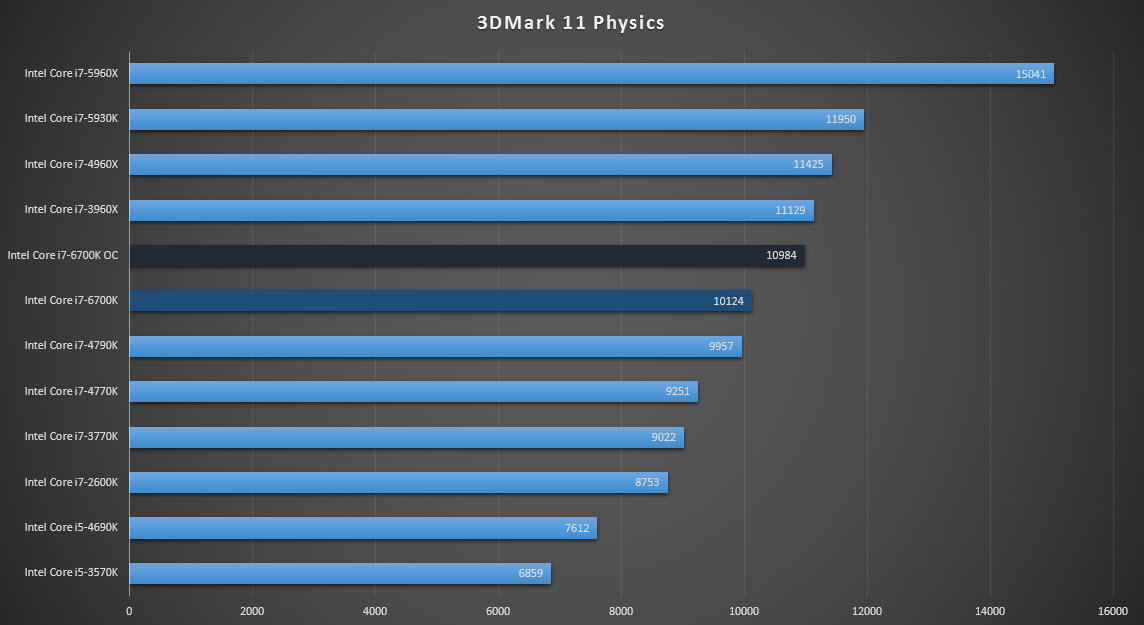The height and width of the screenshot is (625, 1144).
Task: Click the 3DMark 11 Physics chart title
Action: 571,22
